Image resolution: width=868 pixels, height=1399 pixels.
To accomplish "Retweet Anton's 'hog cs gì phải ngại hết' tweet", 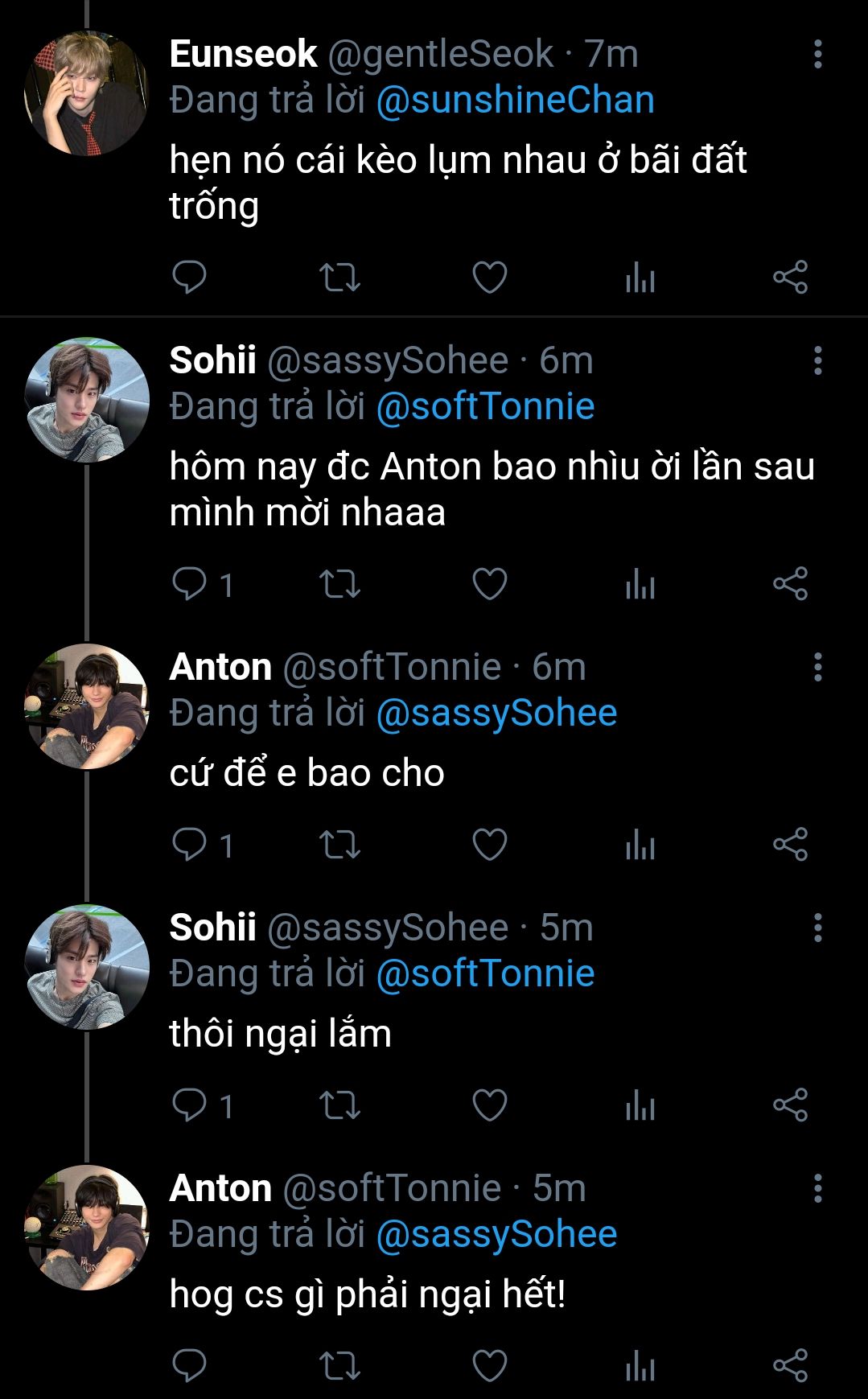I will click(x=339, y=1365).
